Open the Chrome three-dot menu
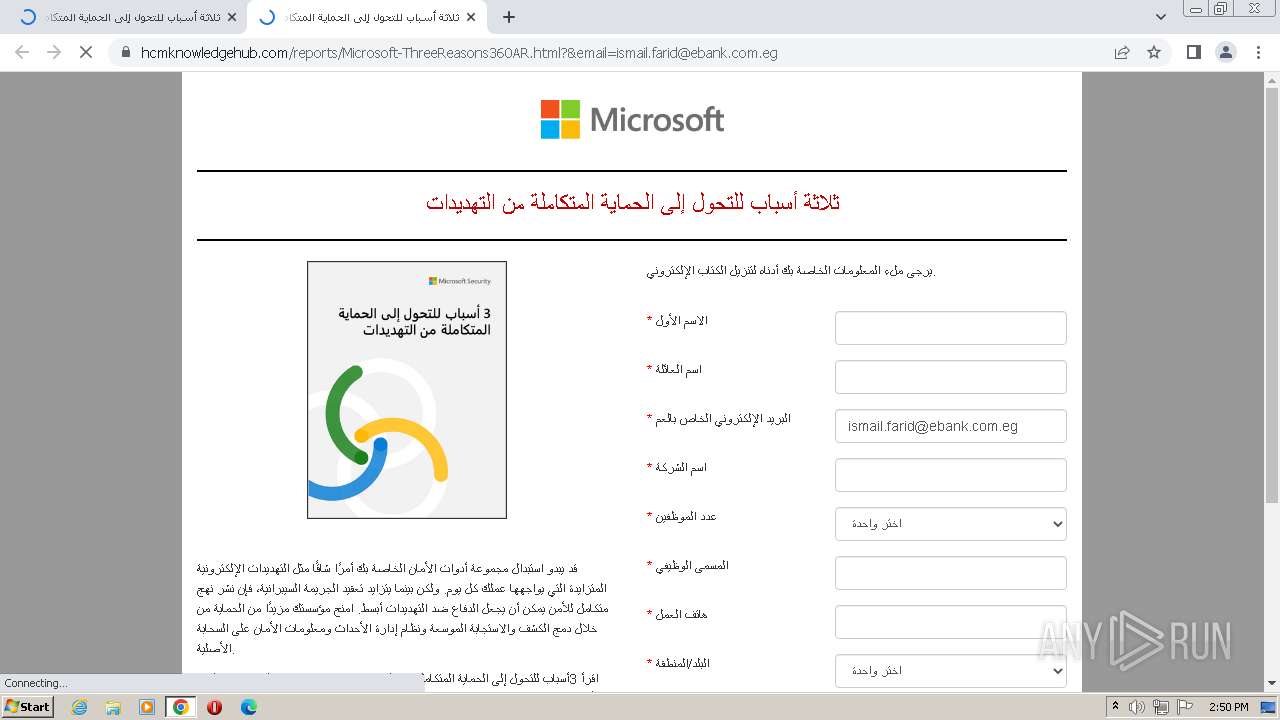 coord(1258,52)
